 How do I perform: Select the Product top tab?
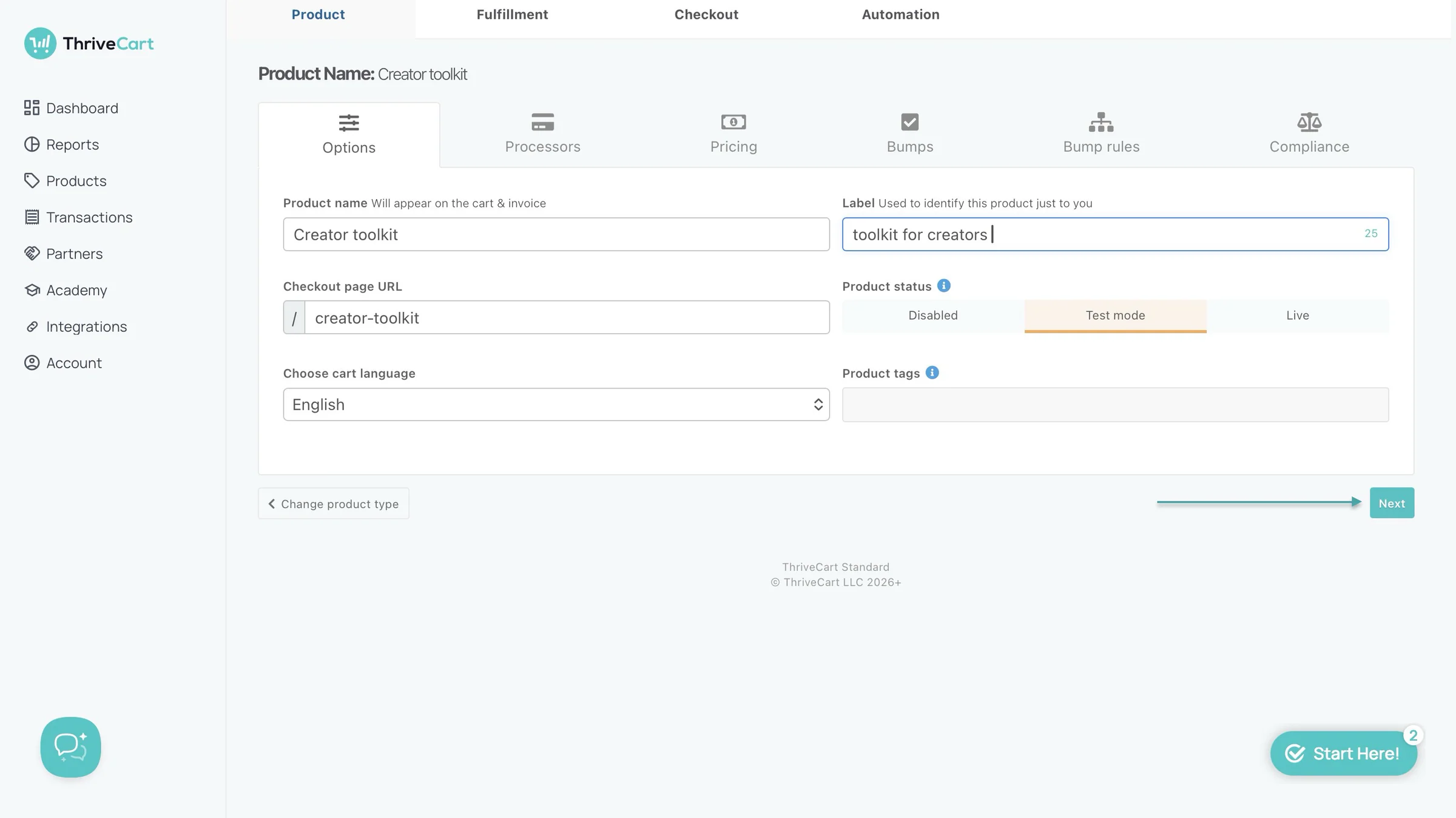tap(318, 15)
